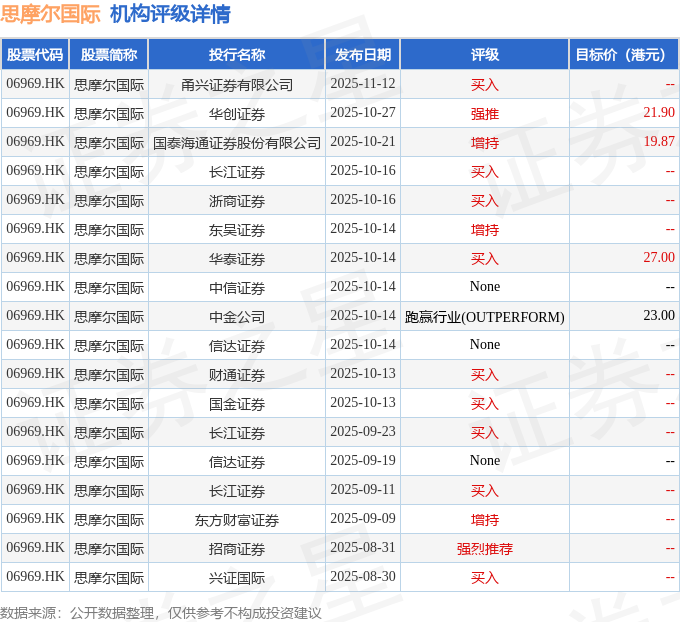Click 思摩尔国际 name in 招商证券 row
Image resolution: width=680 pixels, height=622 pixels.
109,549
